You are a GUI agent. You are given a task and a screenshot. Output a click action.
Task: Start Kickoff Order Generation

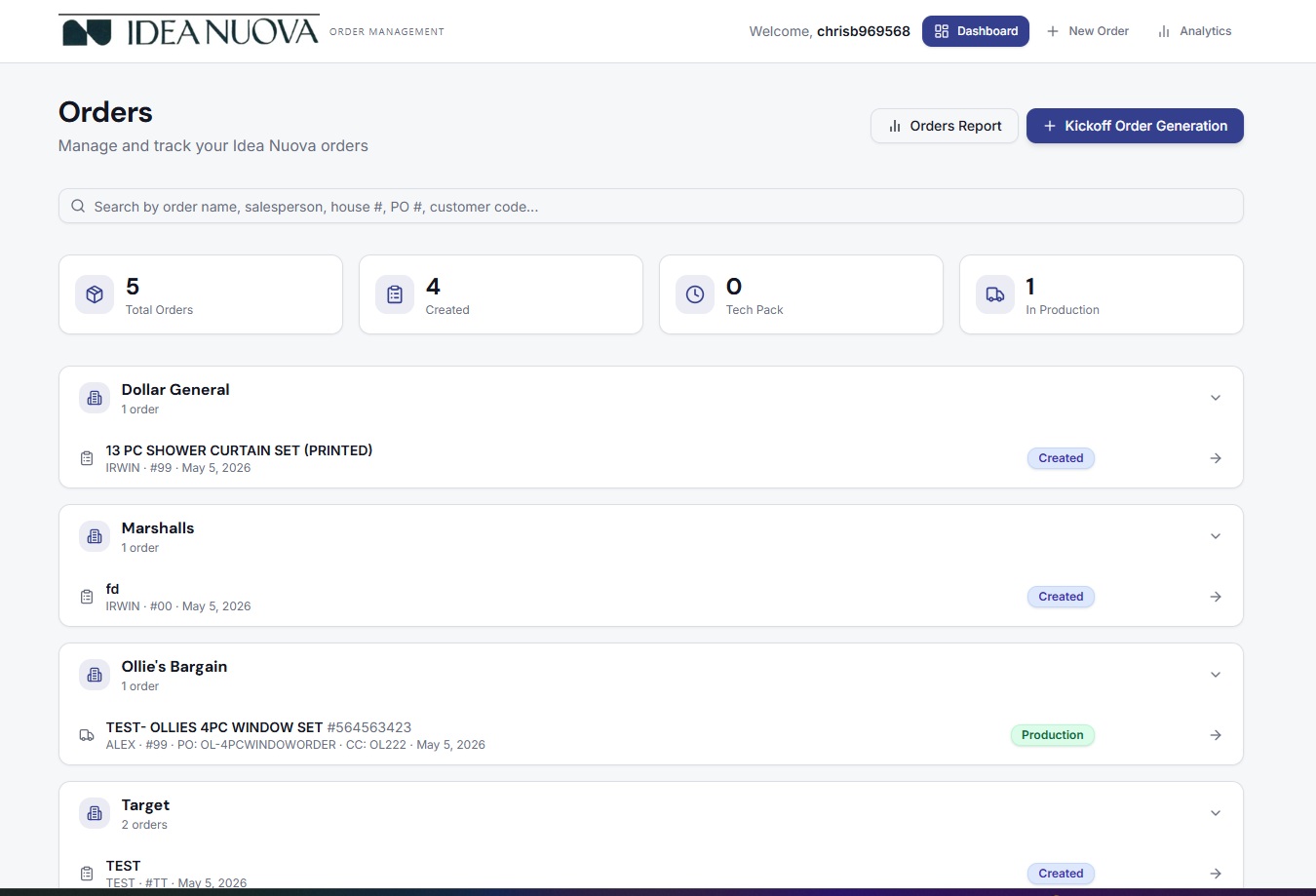coord(1135,126)
